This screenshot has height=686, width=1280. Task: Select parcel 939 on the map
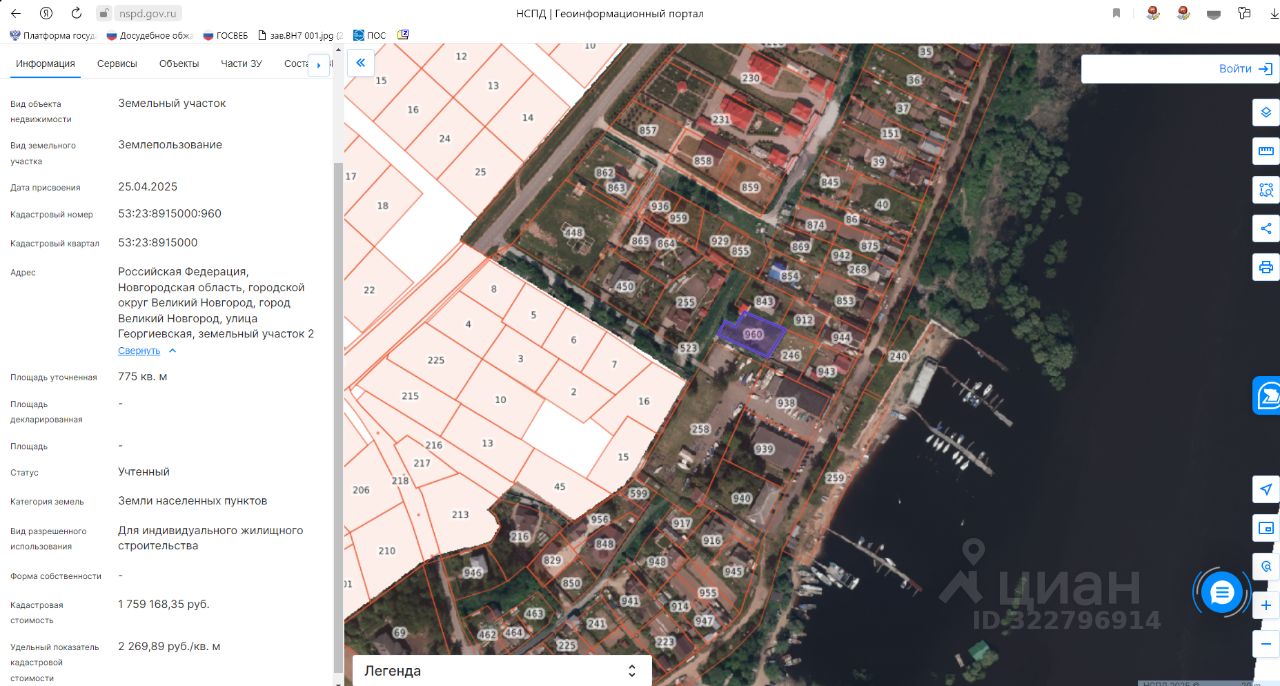(x=765, y=450)
